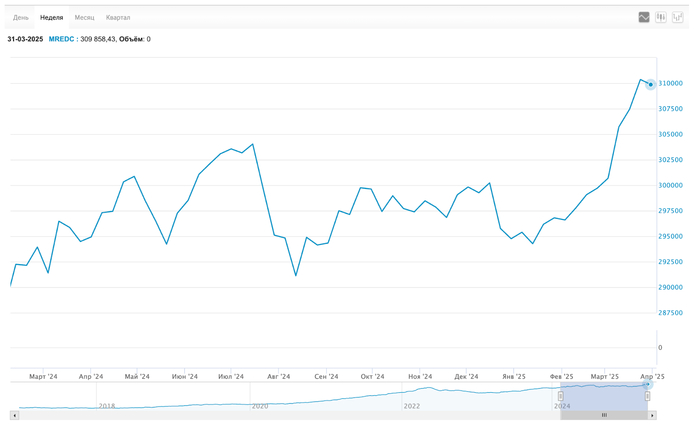Viewport: 700px width, 425px height.
Task: Click 2018 in the navigator timeline
Action: [107, 406]
